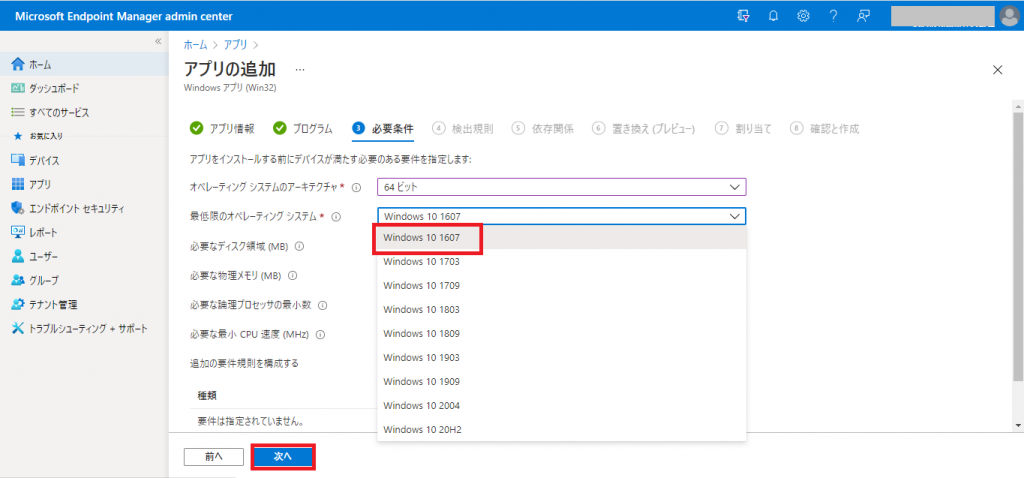Click the vertical scrollbar of the blade
The image size is (1024, 478).
coord(1017,245)
